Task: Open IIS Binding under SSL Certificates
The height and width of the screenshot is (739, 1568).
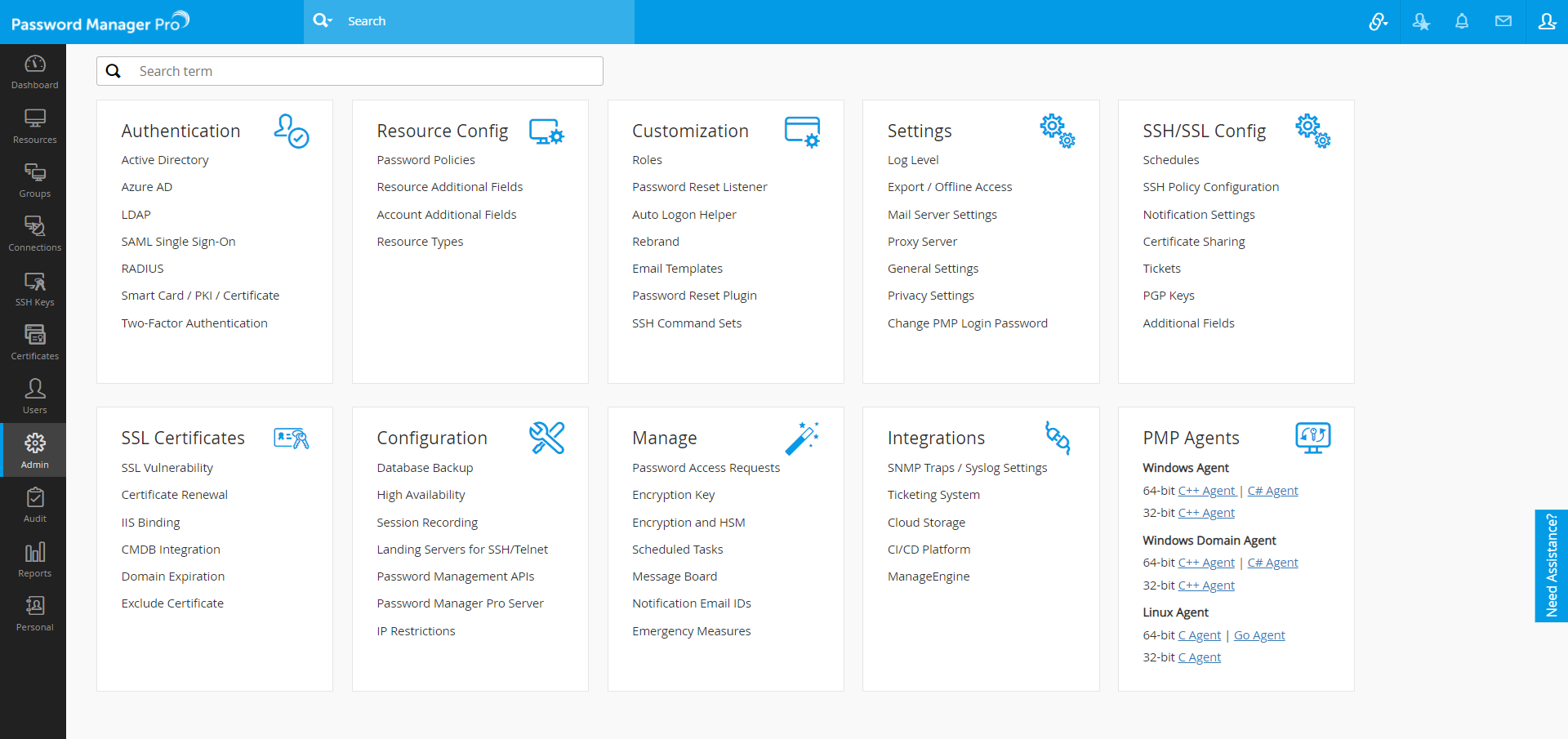Action: (x=151, y=523)
